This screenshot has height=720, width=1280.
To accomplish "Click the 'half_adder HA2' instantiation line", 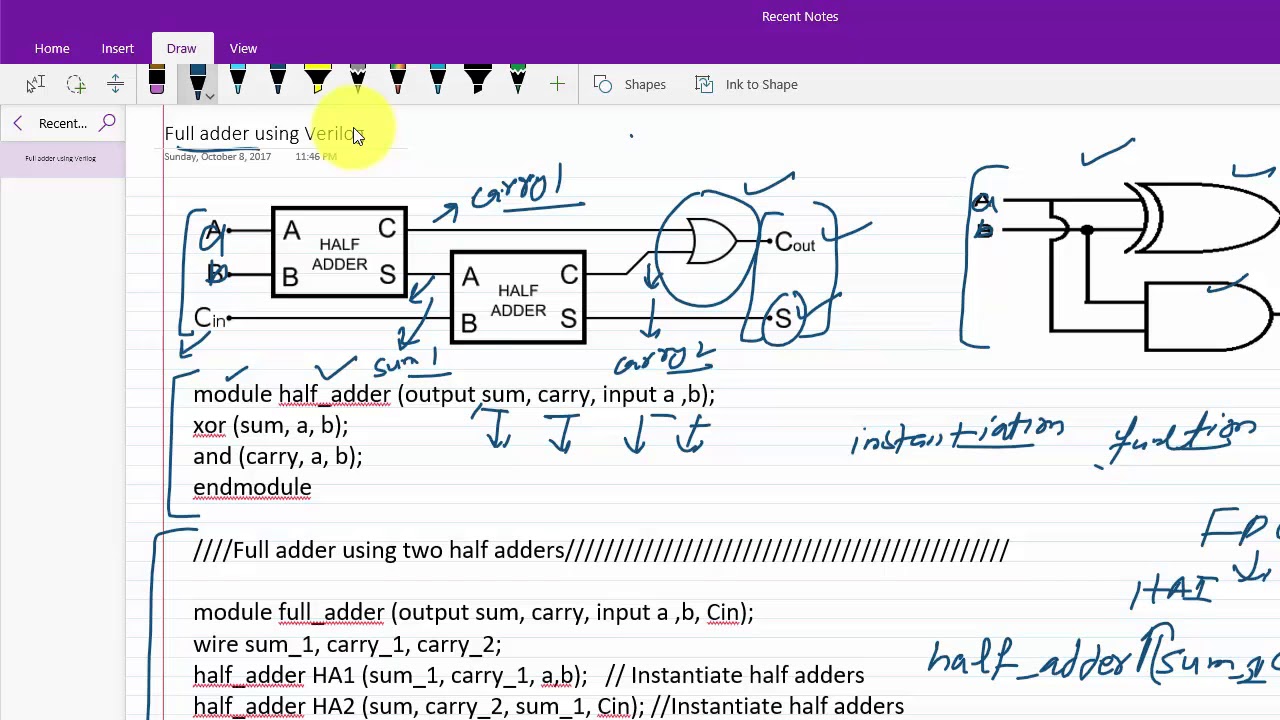I will 548,706.
